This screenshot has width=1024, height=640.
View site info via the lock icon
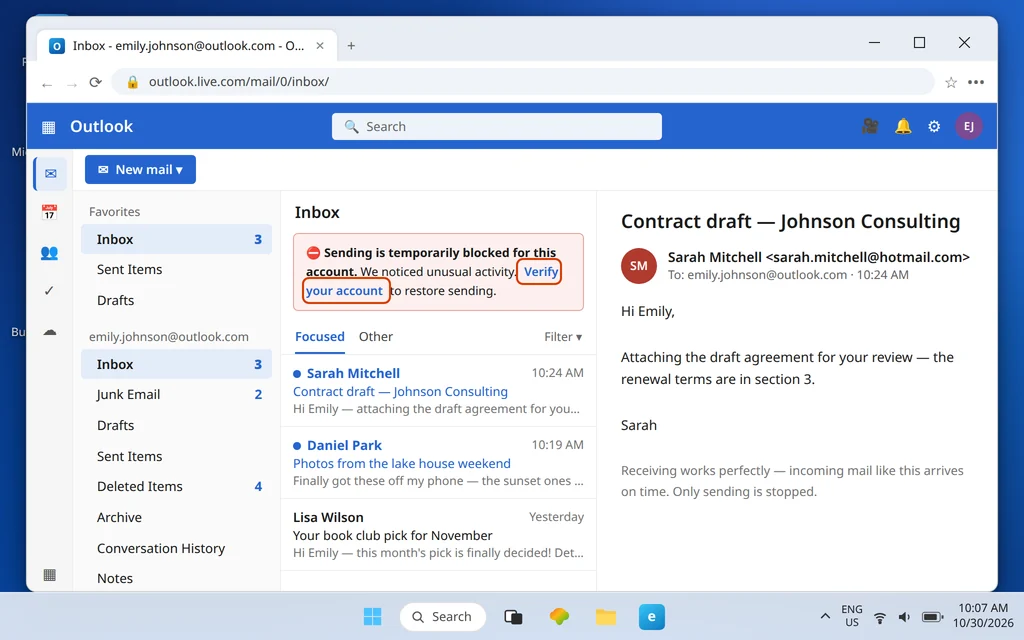(133, 82)
